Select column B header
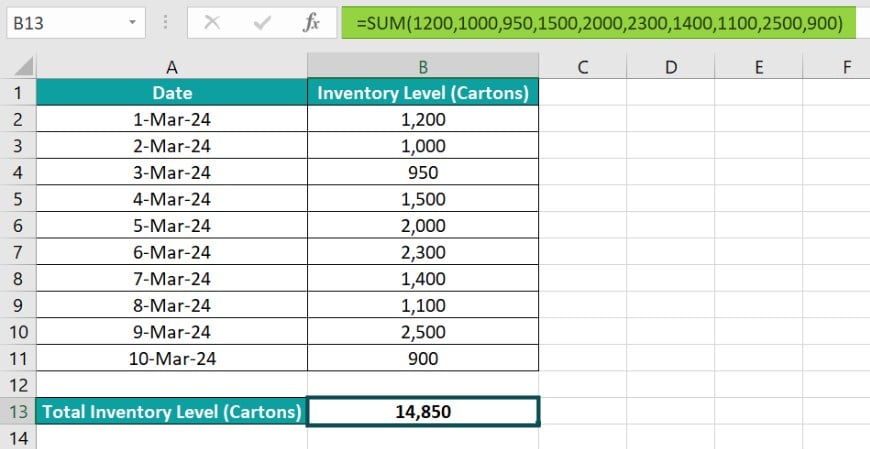This screenshot has height=449, width=870. pos(423,67)
